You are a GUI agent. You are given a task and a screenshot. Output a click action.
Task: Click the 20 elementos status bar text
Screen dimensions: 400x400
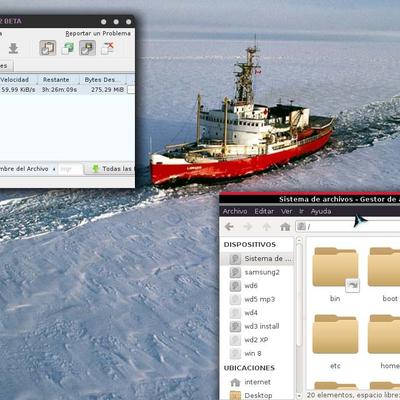[353, 395]
